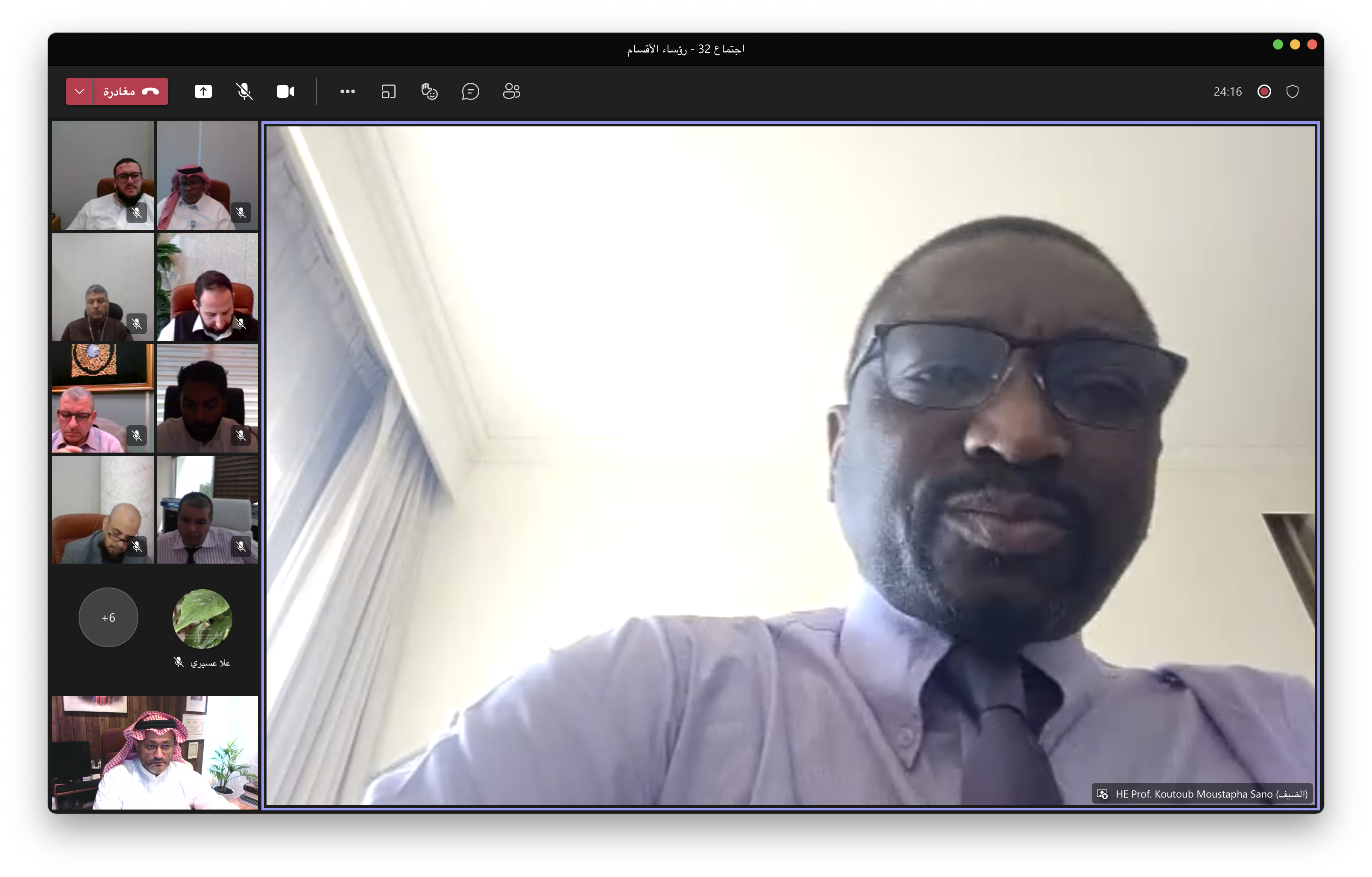Click muted mic icon beside علا عسيري

tap(179, 662)
